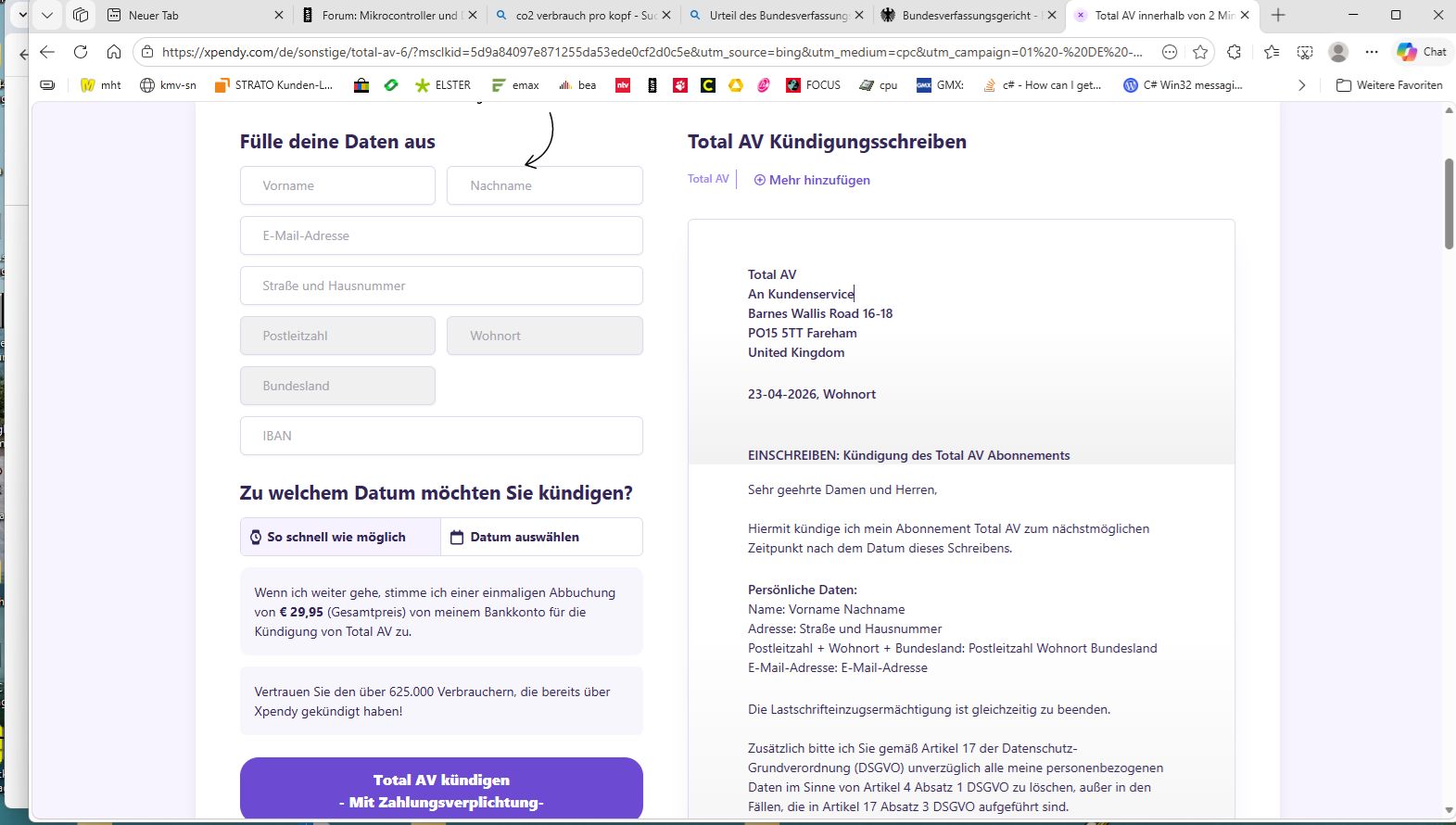Open the ntv bookmark icon
Image resolution: width=1456 pixels, height=825 pixels.
[623, 85]
